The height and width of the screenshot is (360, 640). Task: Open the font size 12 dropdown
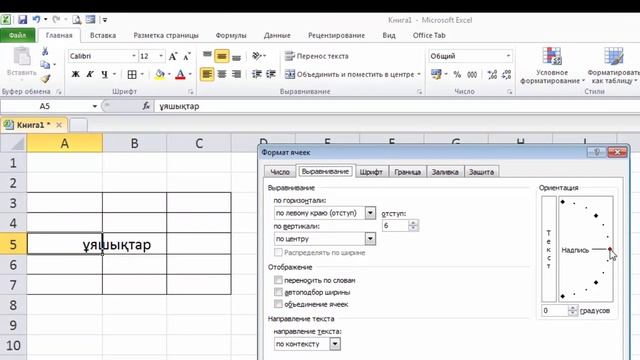point(161,56)
